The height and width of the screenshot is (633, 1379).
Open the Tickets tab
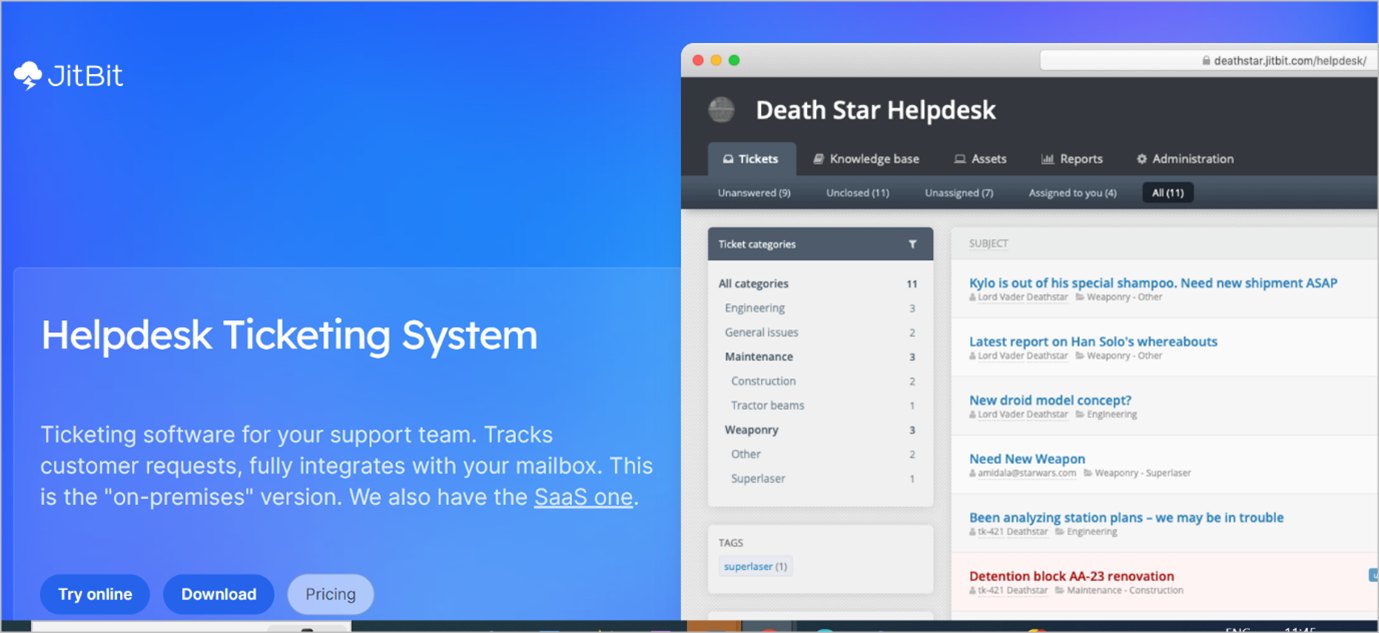click(752, 159)
